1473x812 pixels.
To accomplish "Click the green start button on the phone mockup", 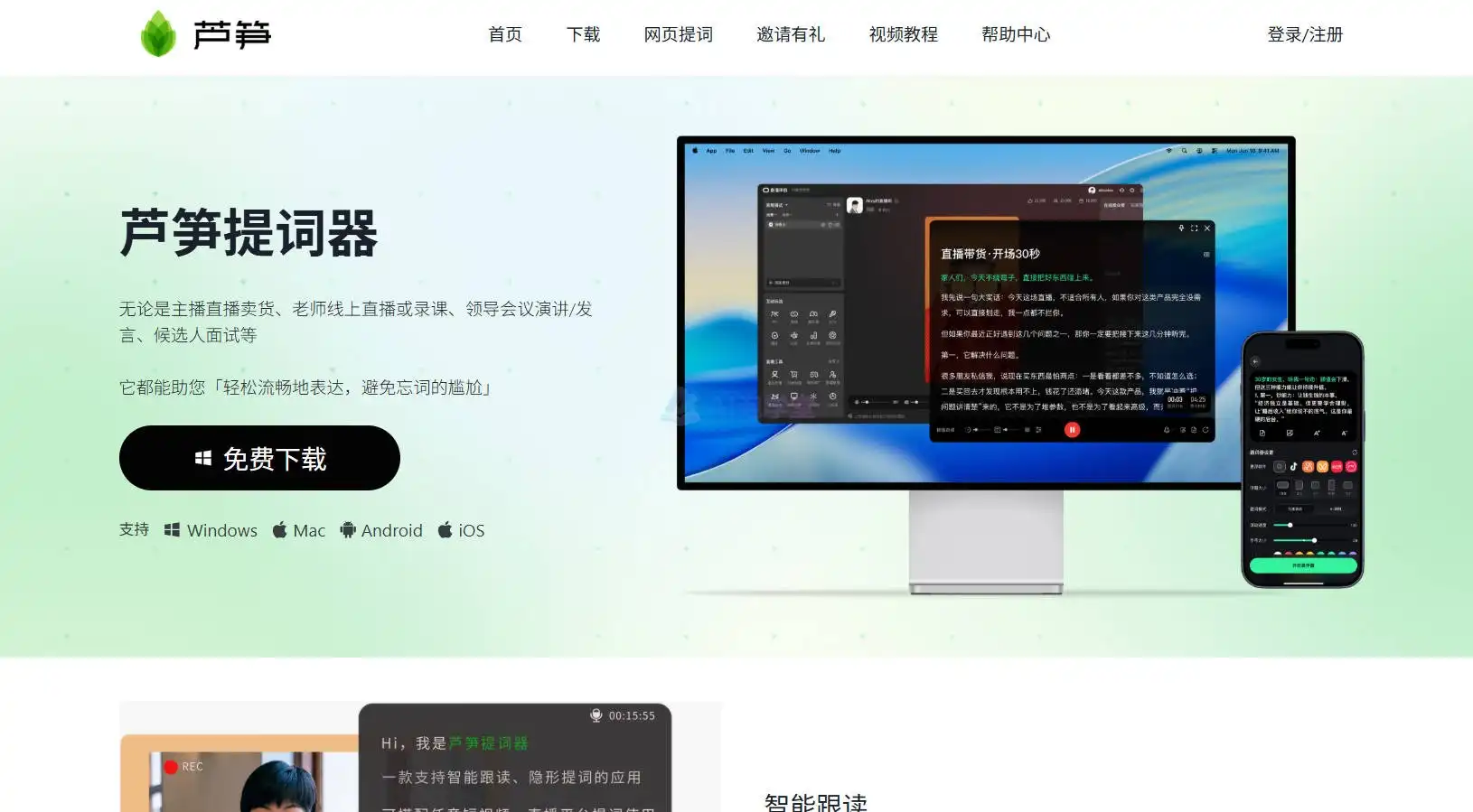I will point(1303,565).
